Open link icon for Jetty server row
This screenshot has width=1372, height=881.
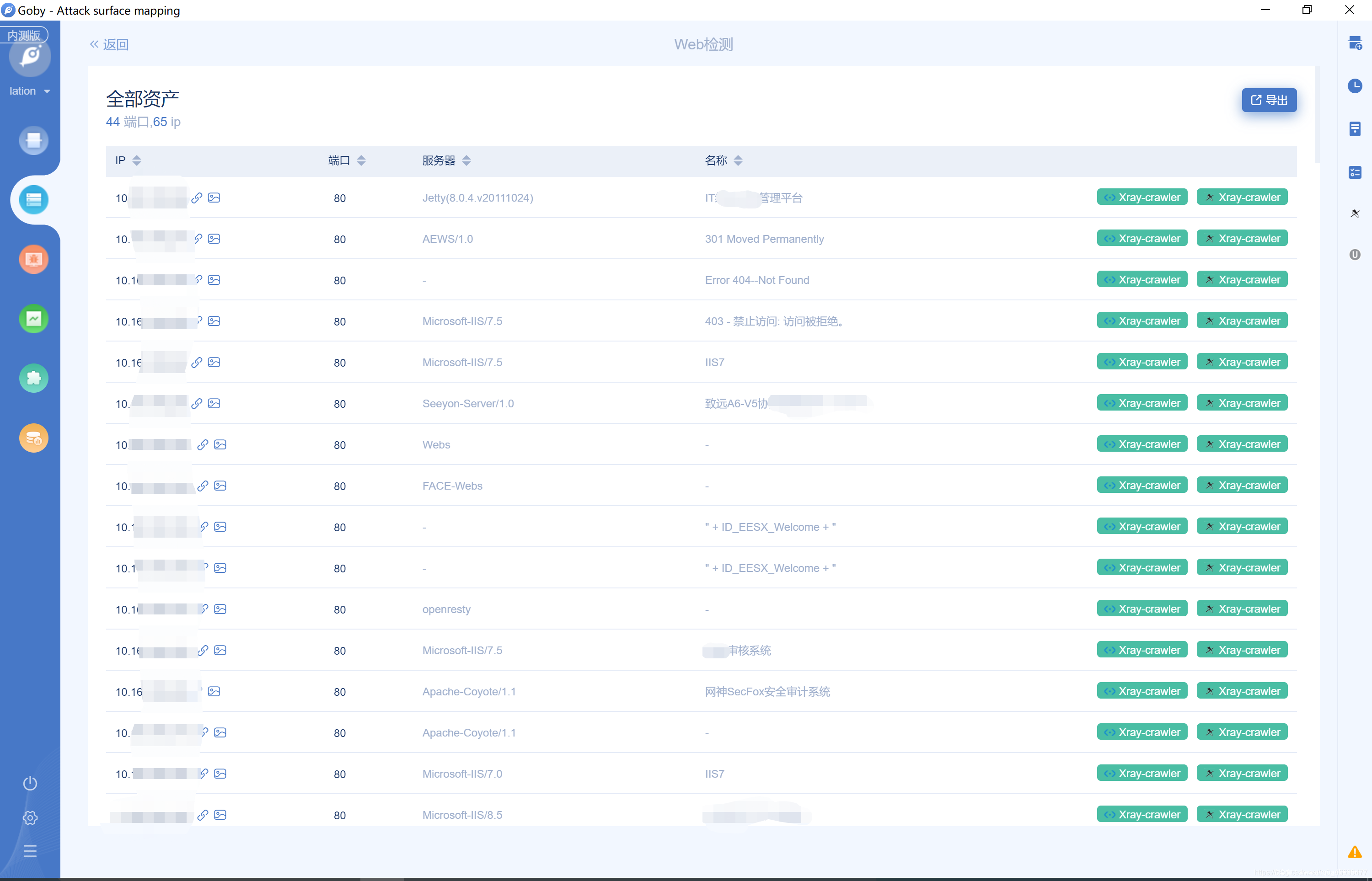197,198
